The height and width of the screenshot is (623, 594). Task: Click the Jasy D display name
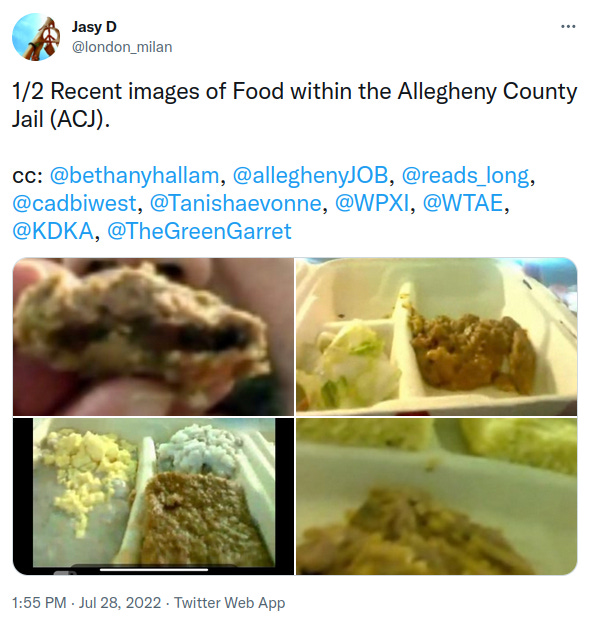click(x=94, y=27)
